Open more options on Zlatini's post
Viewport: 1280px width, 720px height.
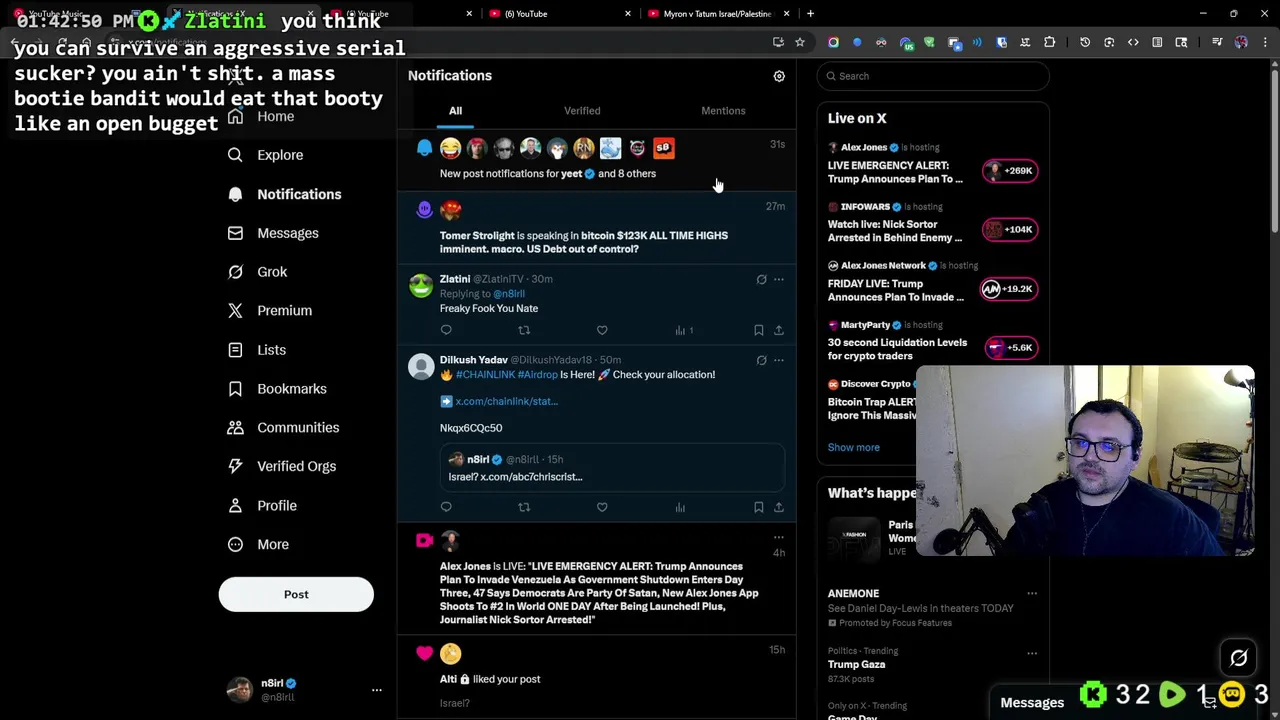click(x=779, y=279)
